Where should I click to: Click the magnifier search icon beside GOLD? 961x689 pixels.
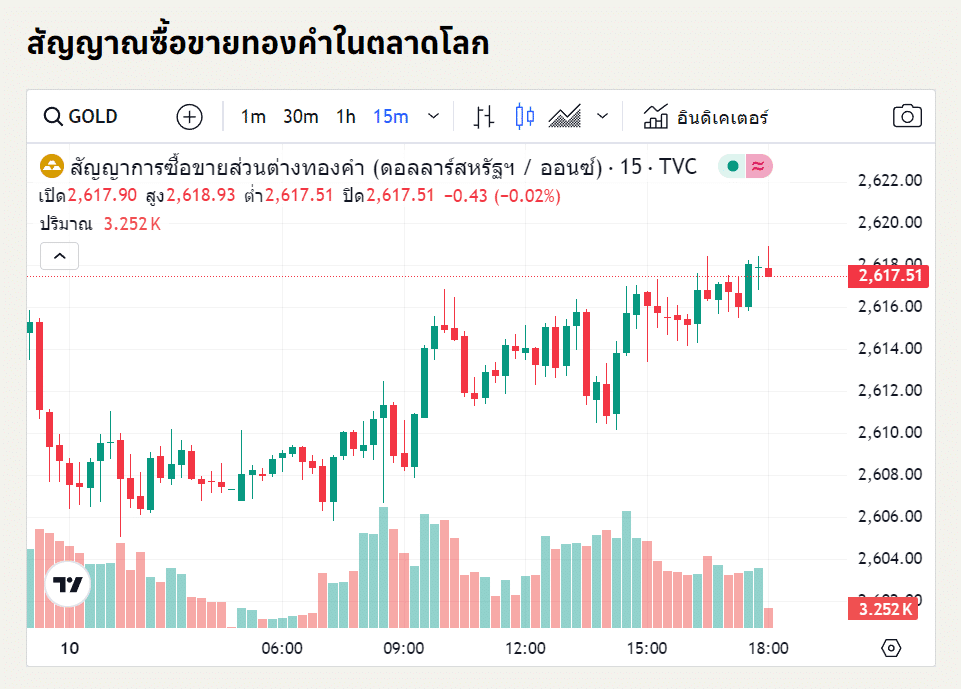tap(53, 116)
